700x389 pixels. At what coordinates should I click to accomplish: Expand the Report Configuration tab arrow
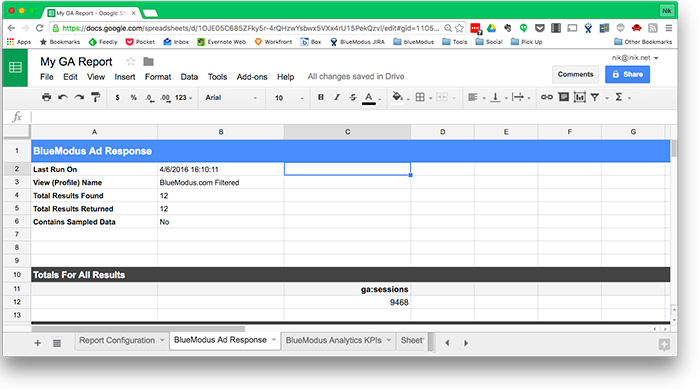pyautogui.click(x=162, y=340)
